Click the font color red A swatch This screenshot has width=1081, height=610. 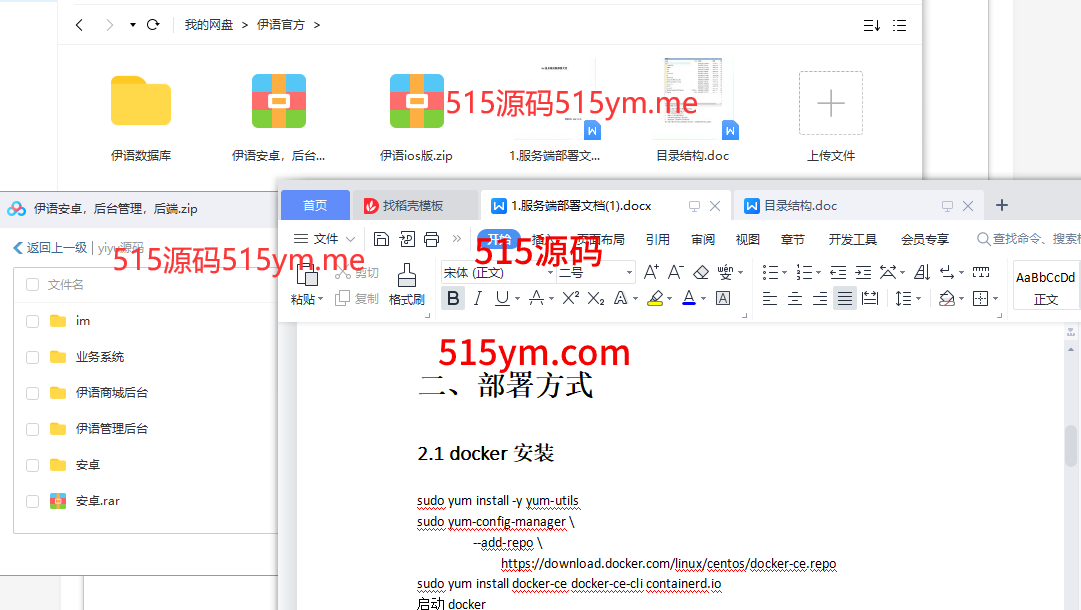tap(688, 298)
